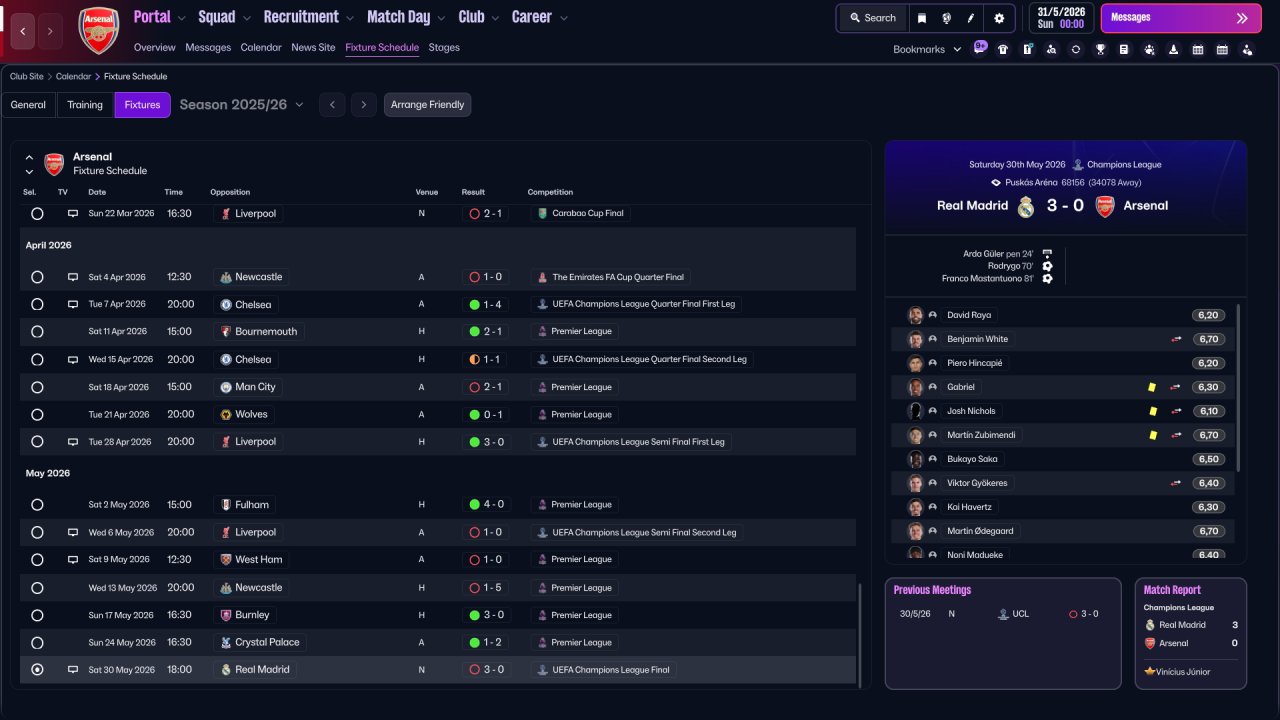Click the Arsenal club badge in top bar
The image size is (1280, 720).
(99, 30)
